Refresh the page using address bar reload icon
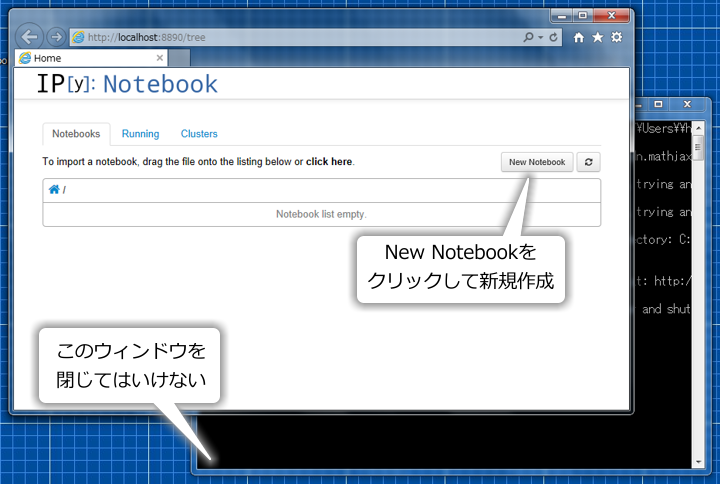The image size is (720, 484). click(553, 37)
